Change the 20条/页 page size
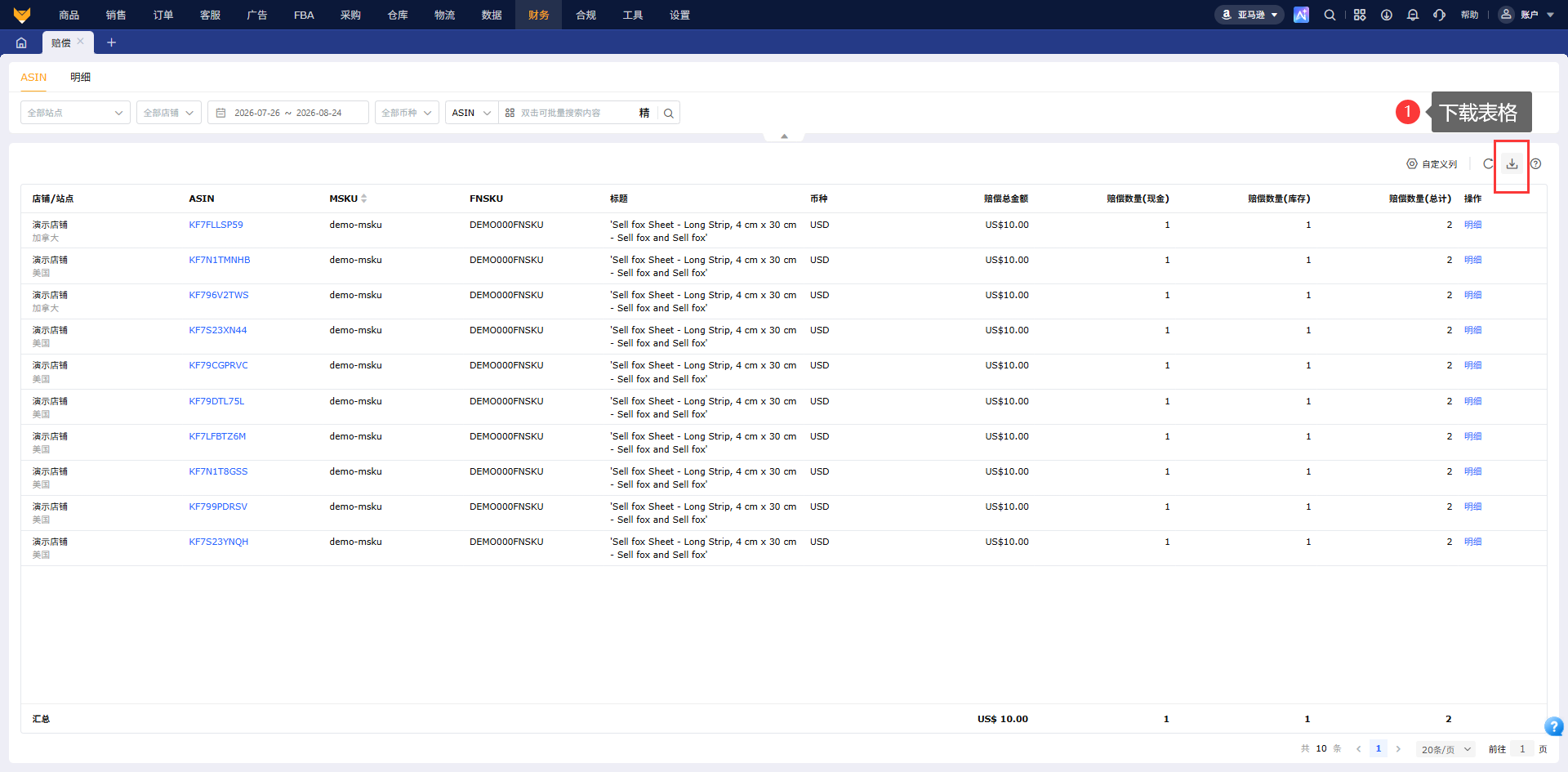Screen dimensions: 1568x772 tap(1445, 749)
